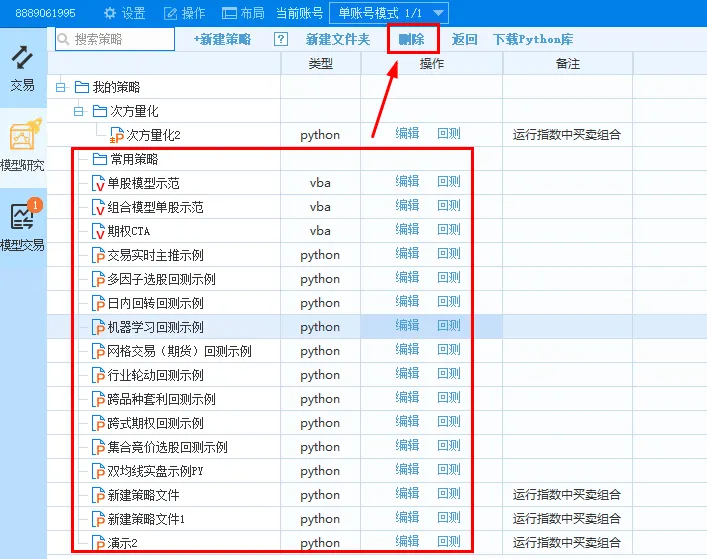Viewport: 707px width, 559px height.
Task: Click the 常用策略 folder icon
Action: coord(99,159)
